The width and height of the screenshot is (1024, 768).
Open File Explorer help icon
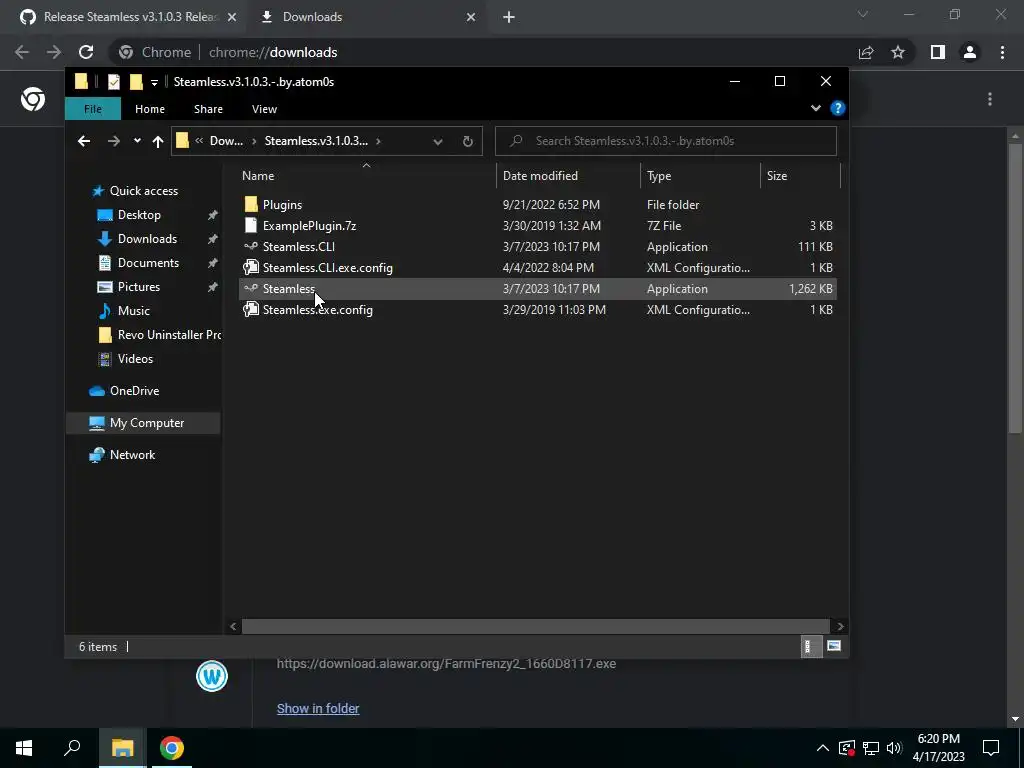(x=838, y=108)
